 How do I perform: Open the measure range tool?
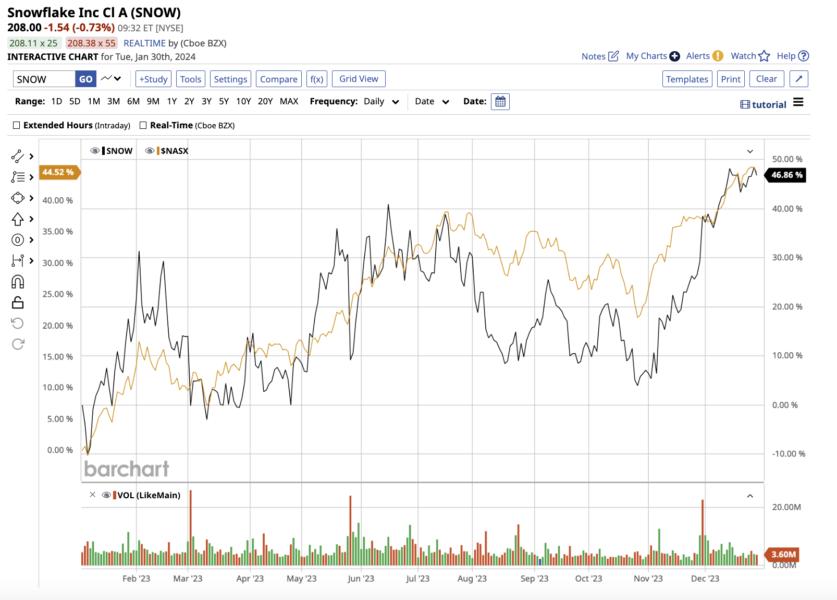coord(17,260)
